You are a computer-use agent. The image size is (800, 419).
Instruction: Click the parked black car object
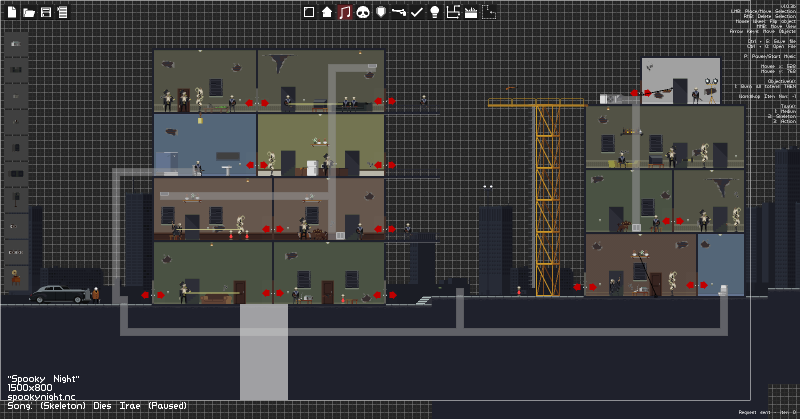click(60, 294)
